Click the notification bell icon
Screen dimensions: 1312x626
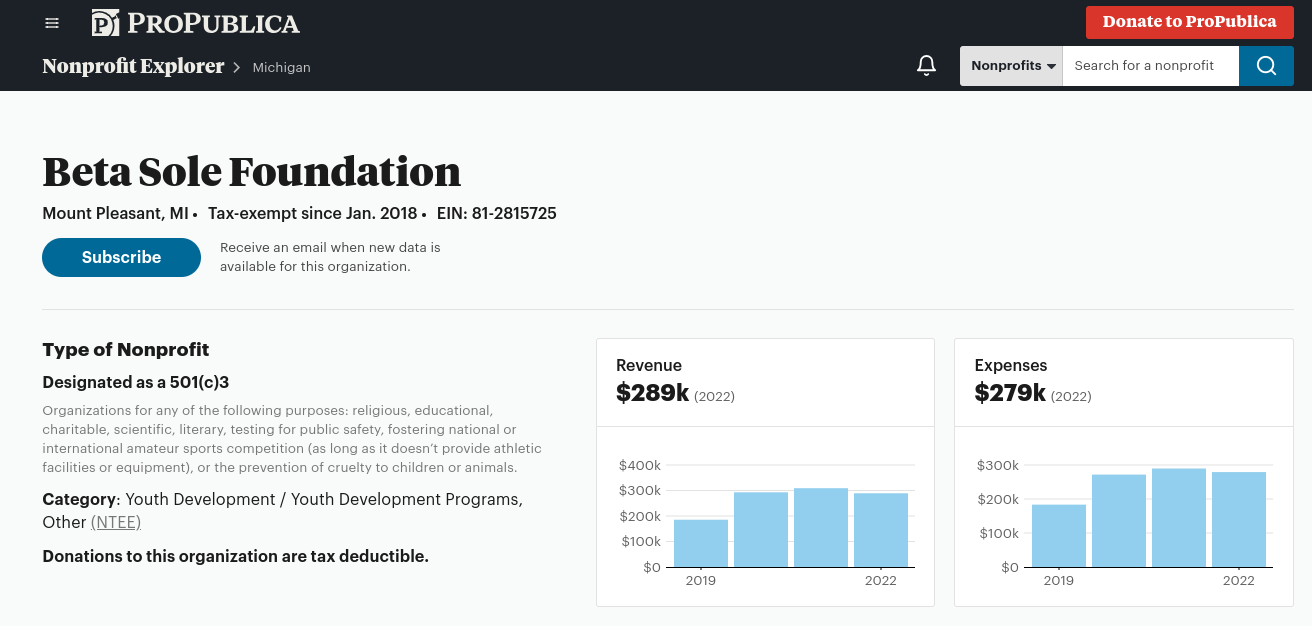[927, 66]
